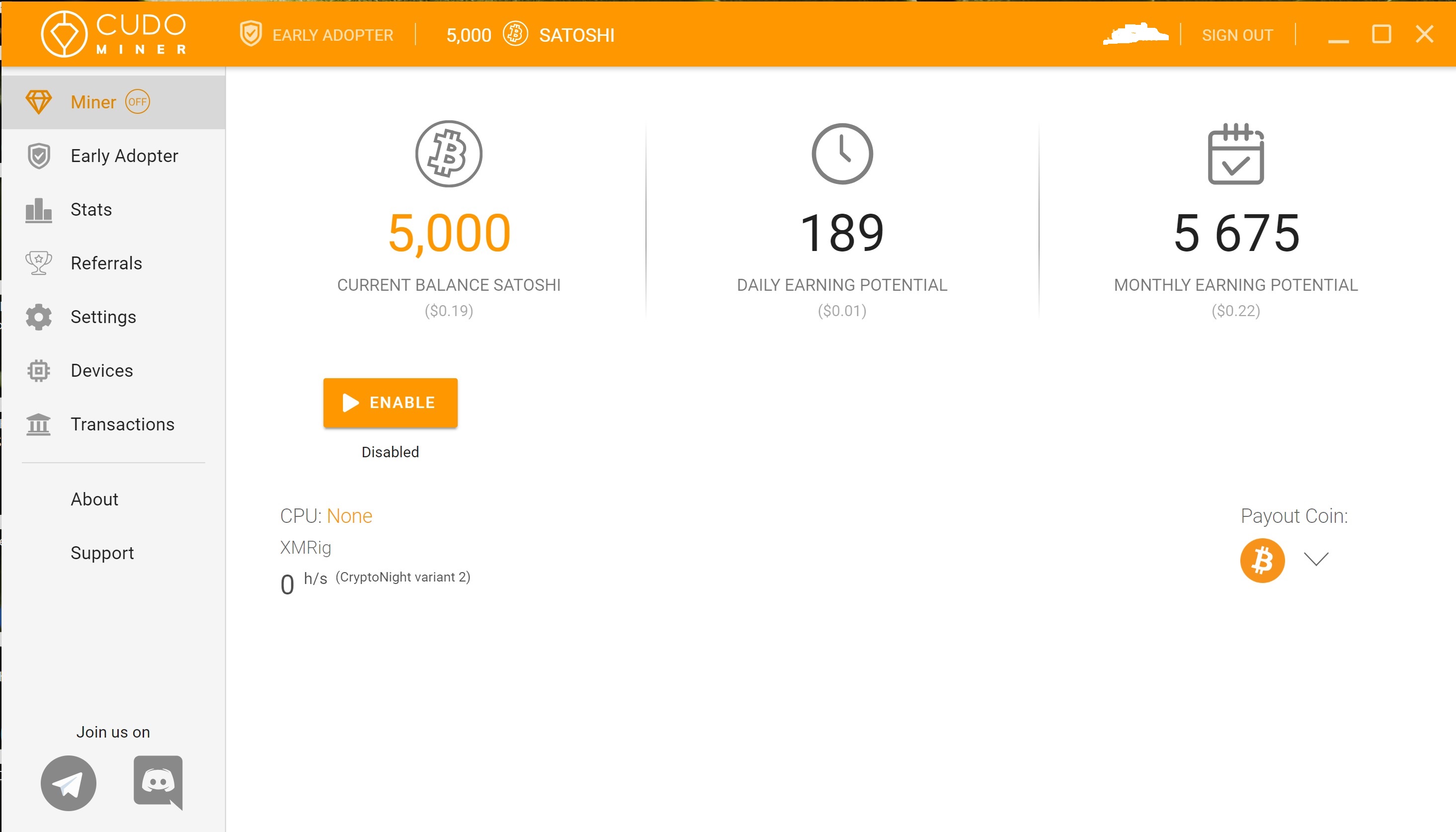Click the 189 daily earning value

point(842,233)
